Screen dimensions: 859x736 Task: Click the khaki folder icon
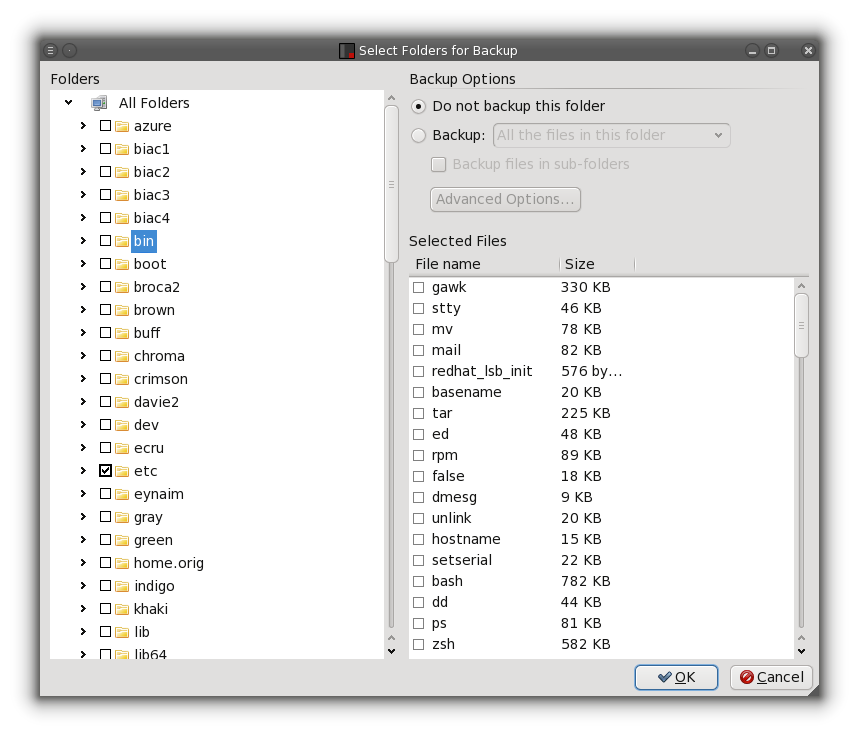tap(123, 609)
